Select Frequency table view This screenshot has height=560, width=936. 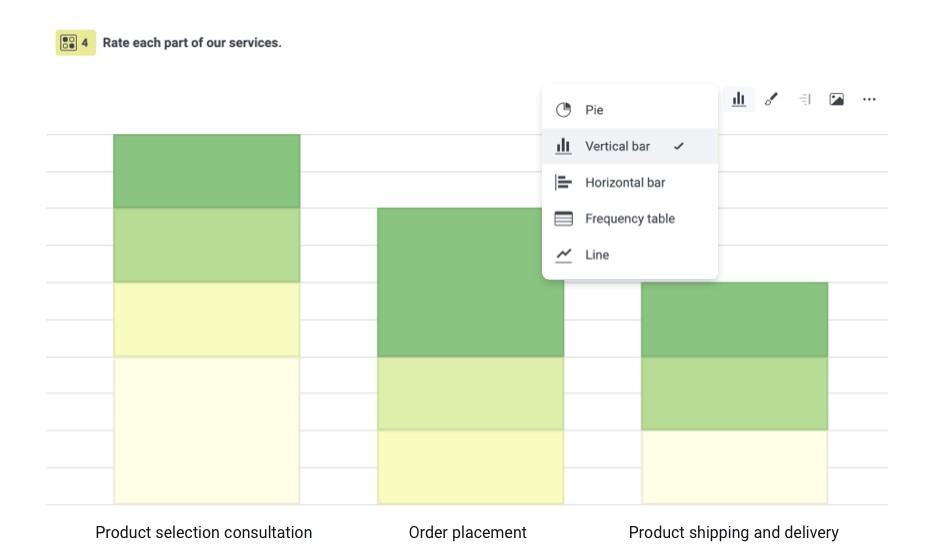[x=629, y=218]
